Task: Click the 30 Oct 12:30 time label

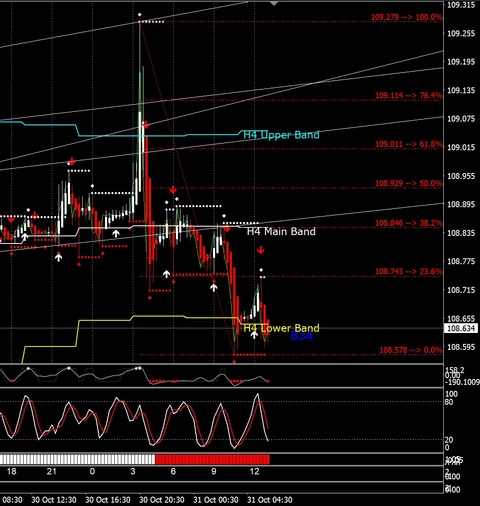Action: 54,500
